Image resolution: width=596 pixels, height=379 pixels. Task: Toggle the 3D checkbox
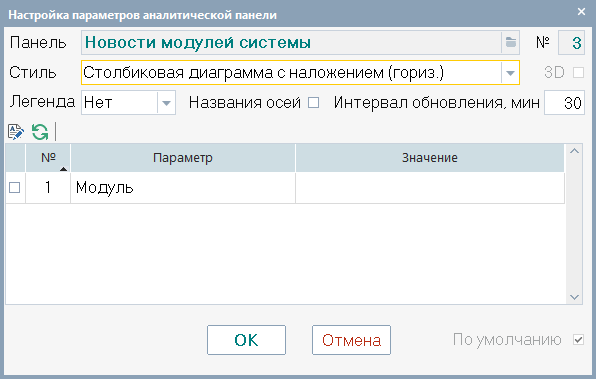pyautogui.click(x=578, y=72)
